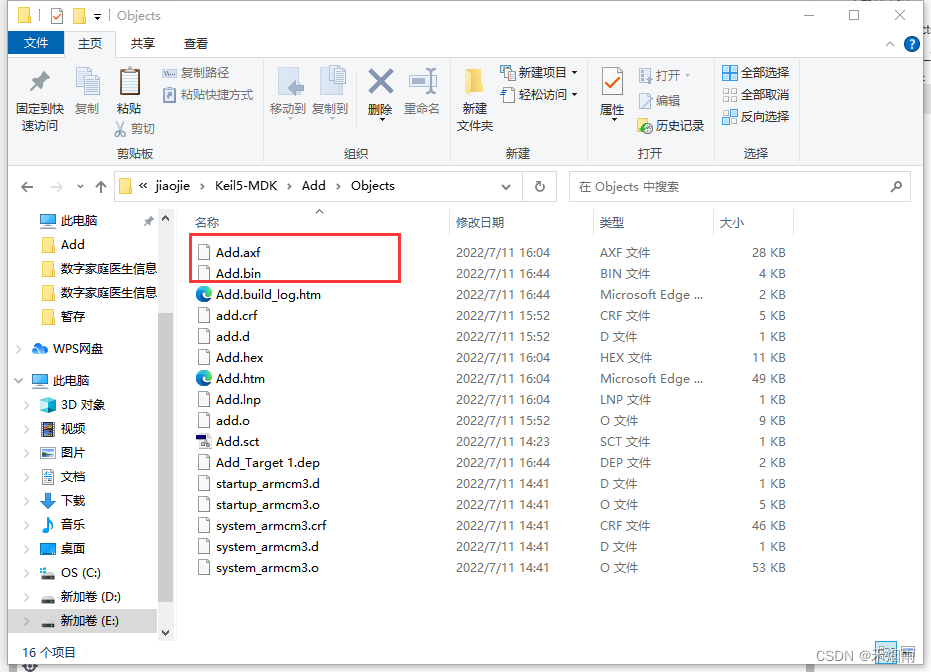Click the 固定到快速访问 pin icon
Screen dimensions: 931x672
[40, 83]
